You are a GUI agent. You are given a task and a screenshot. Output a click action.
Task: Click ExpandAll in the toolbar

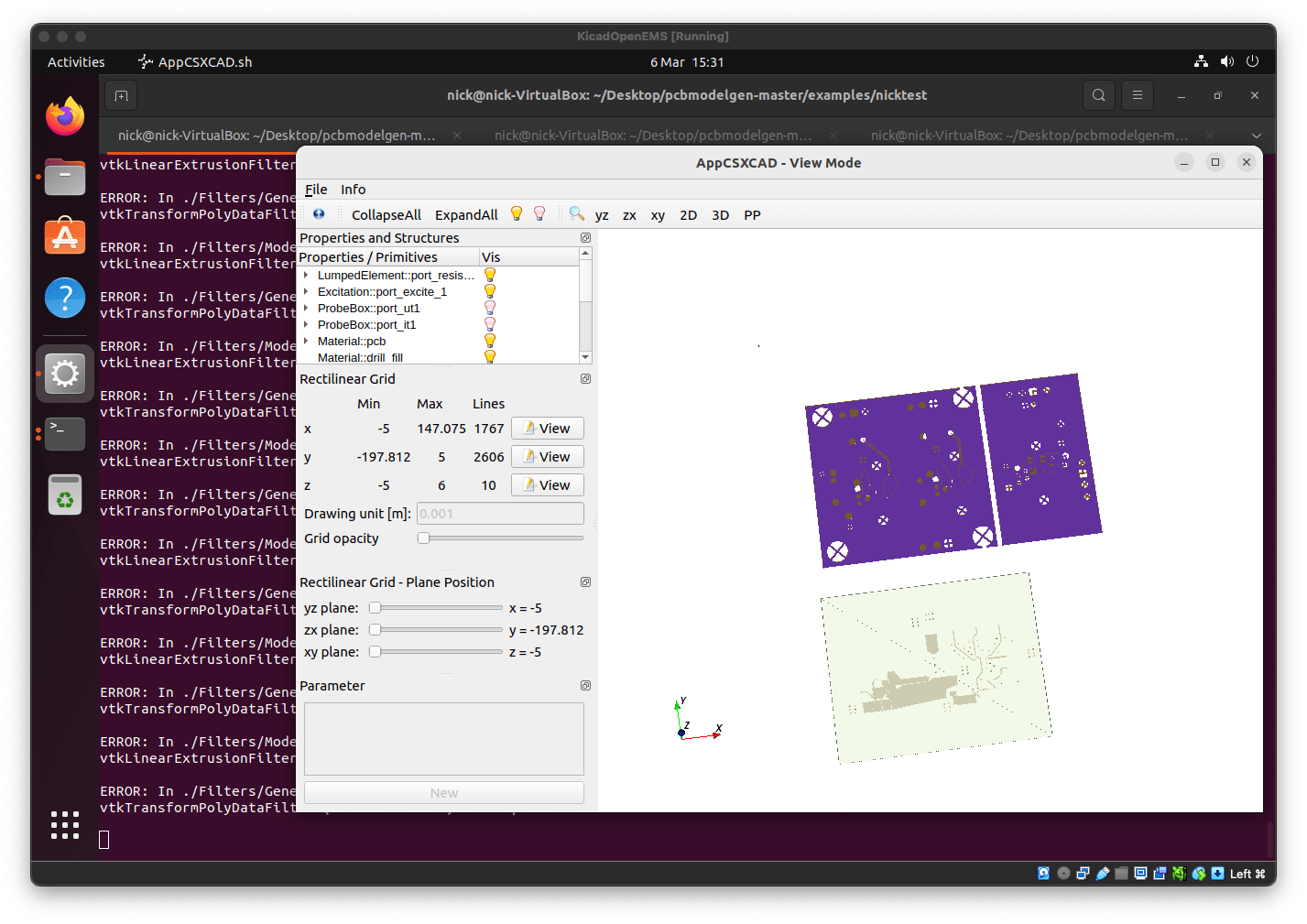(466, 215)
